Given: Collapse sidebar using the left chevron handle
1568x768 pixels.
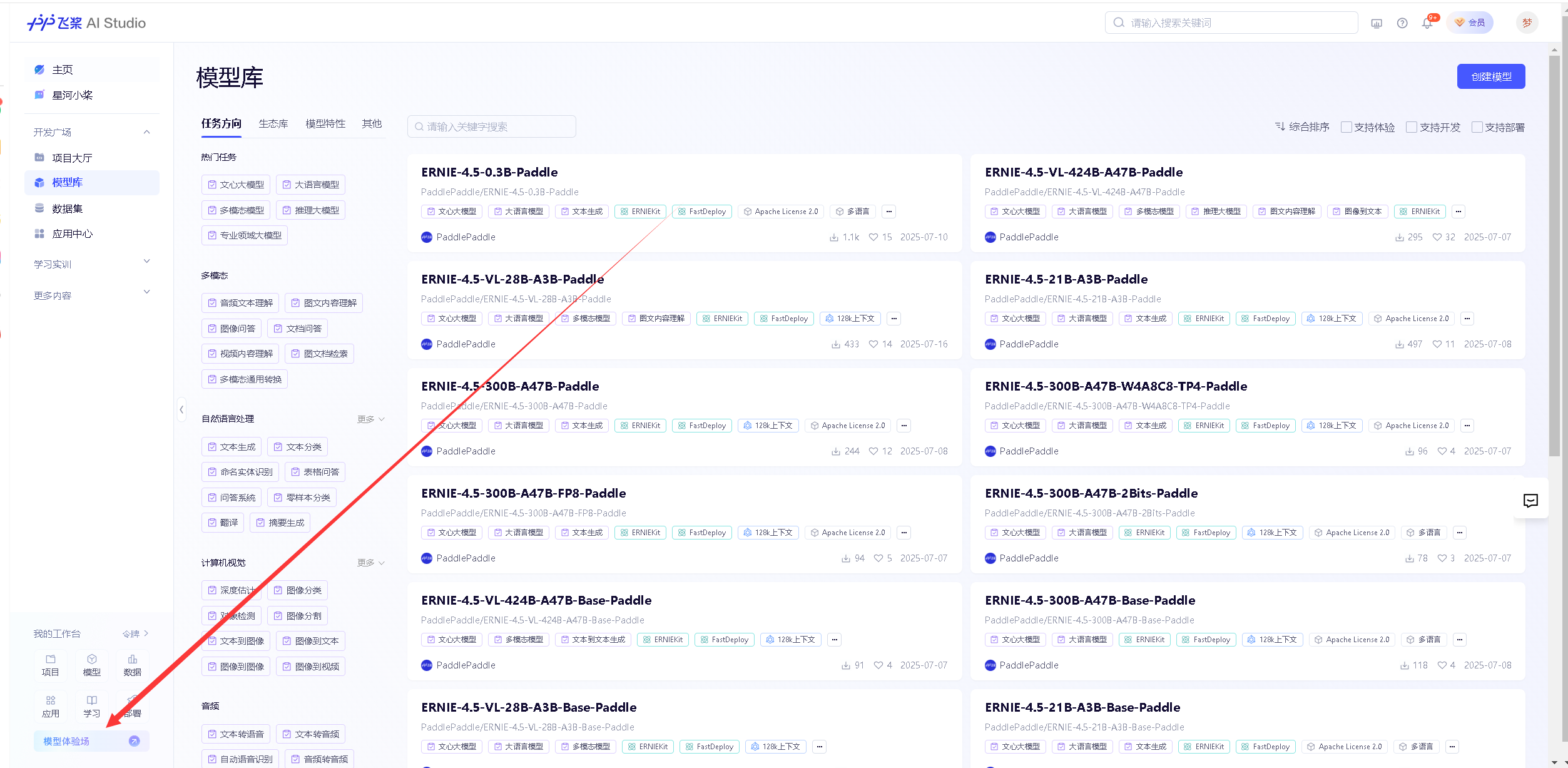Looking at the screenshot, I should coord(181,410).
